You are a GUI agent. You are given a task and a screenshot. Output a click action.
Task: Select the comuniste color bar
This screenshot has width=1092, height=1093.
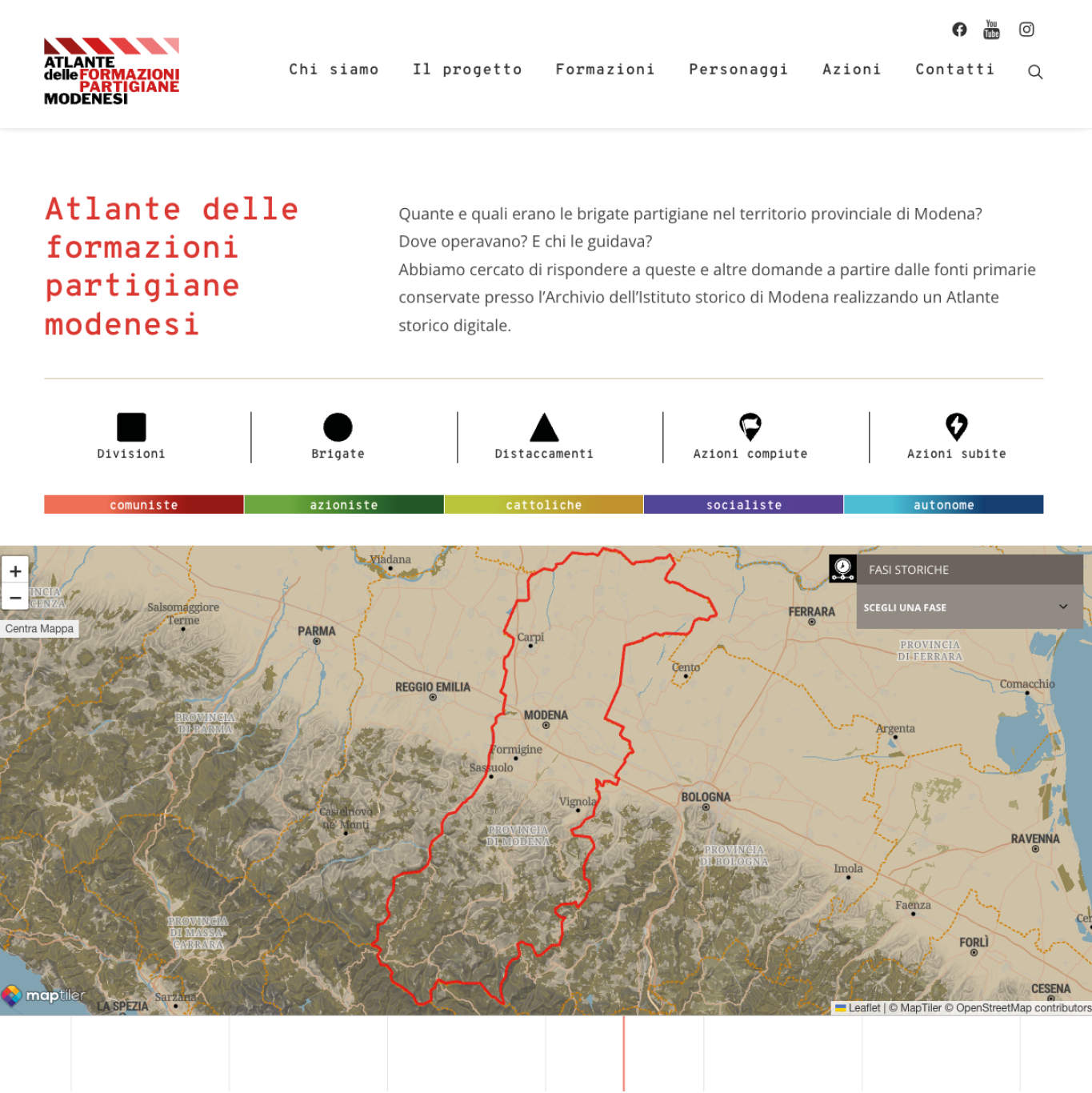coord(144,505)
